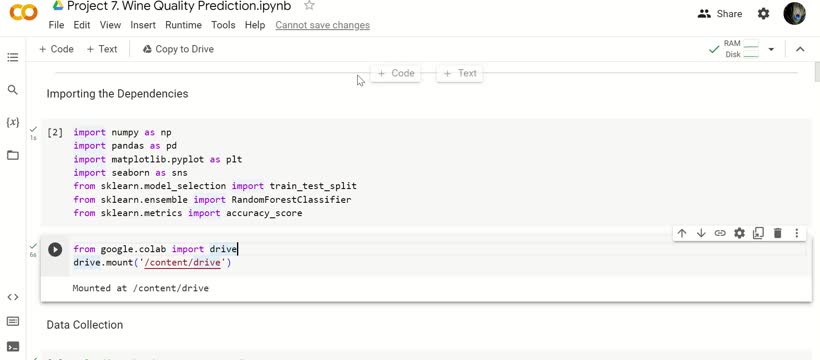Star the notebook title
The height and width of the screenshot is (360, 820).
tap(309, 6)
